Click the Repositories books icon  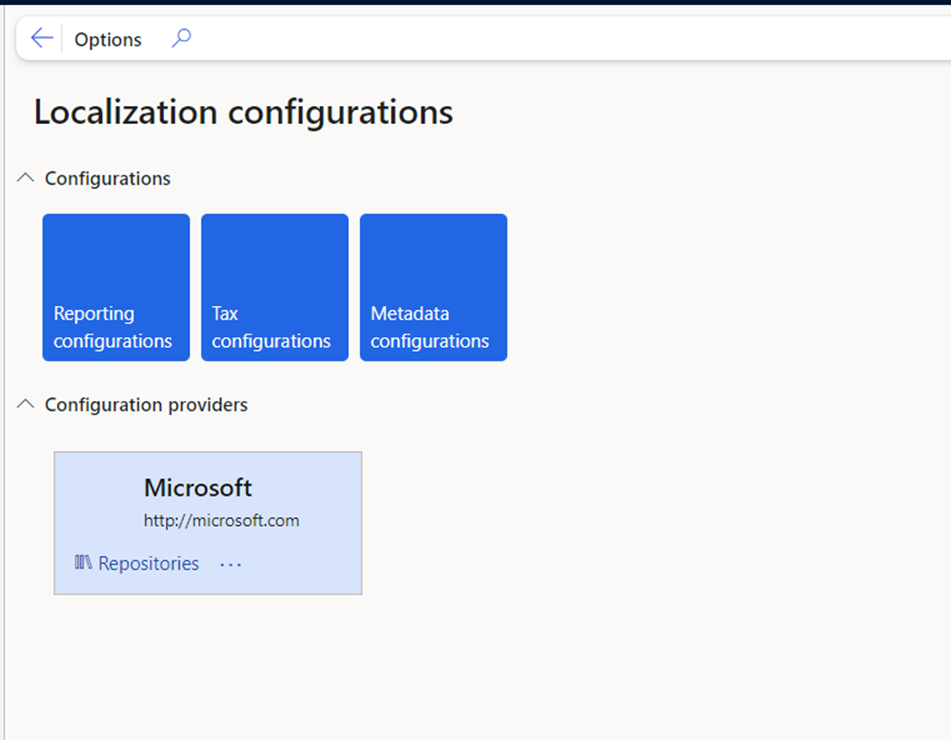(x=83, y=562)
